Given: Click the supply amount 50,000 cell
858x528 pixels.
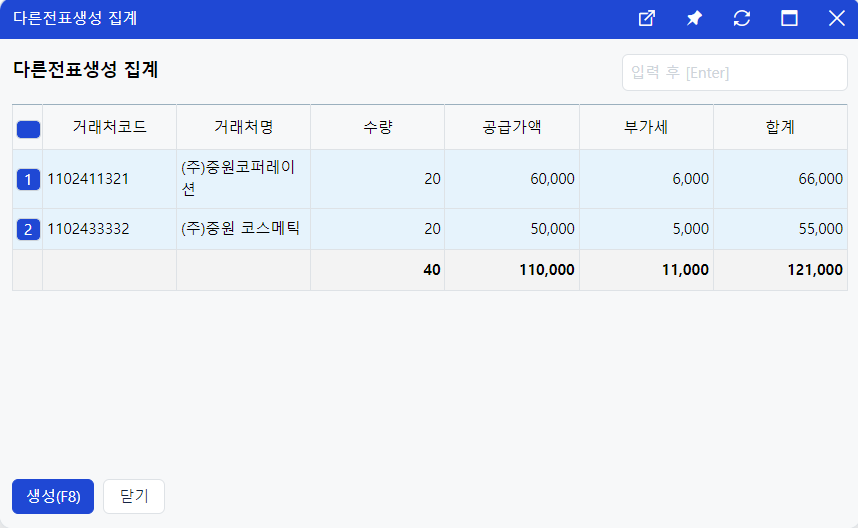Looking at the screenshot, I should pyautogui.click(x=512, y=229).
